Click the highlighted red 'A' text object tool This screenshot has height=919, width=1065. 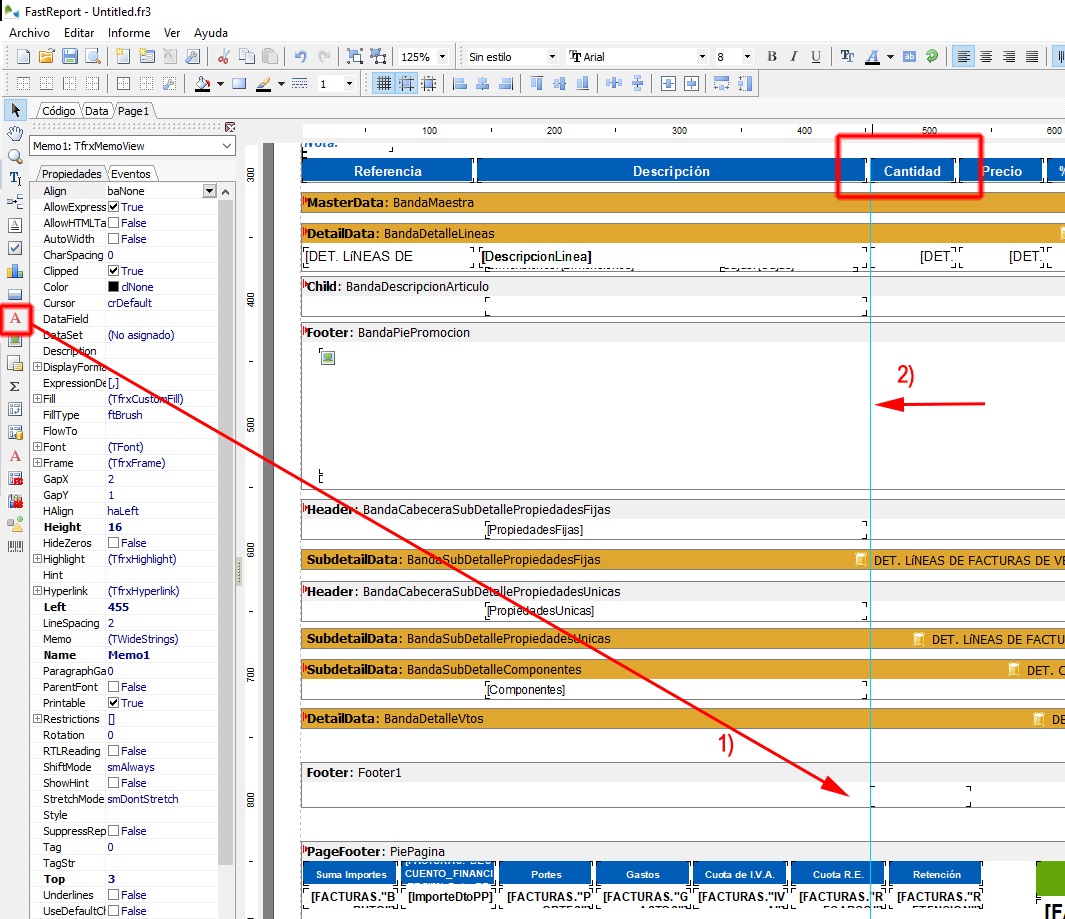point(15,318)
